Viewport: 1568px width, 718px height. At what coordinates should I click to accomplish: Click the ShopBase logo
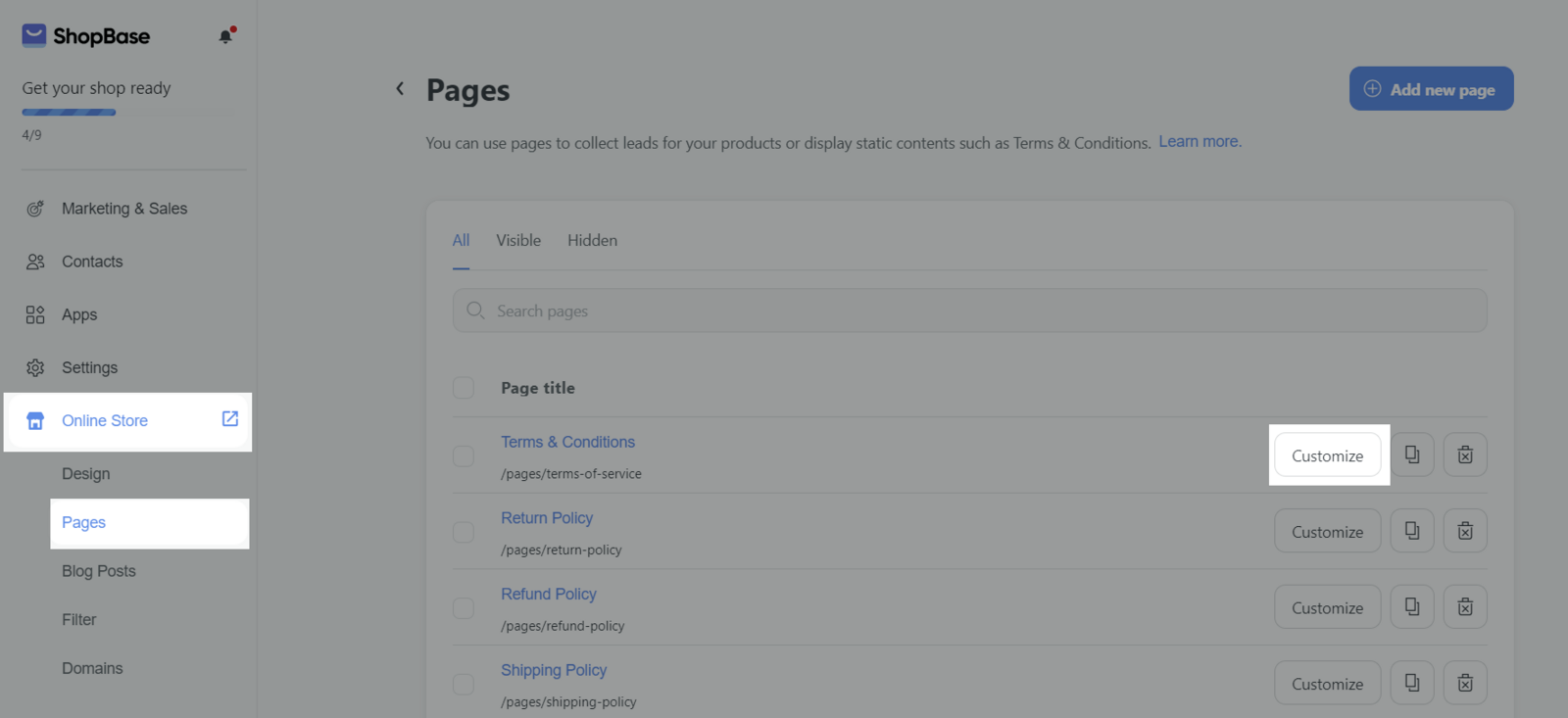pyautogui.click(x=86, y=36)
